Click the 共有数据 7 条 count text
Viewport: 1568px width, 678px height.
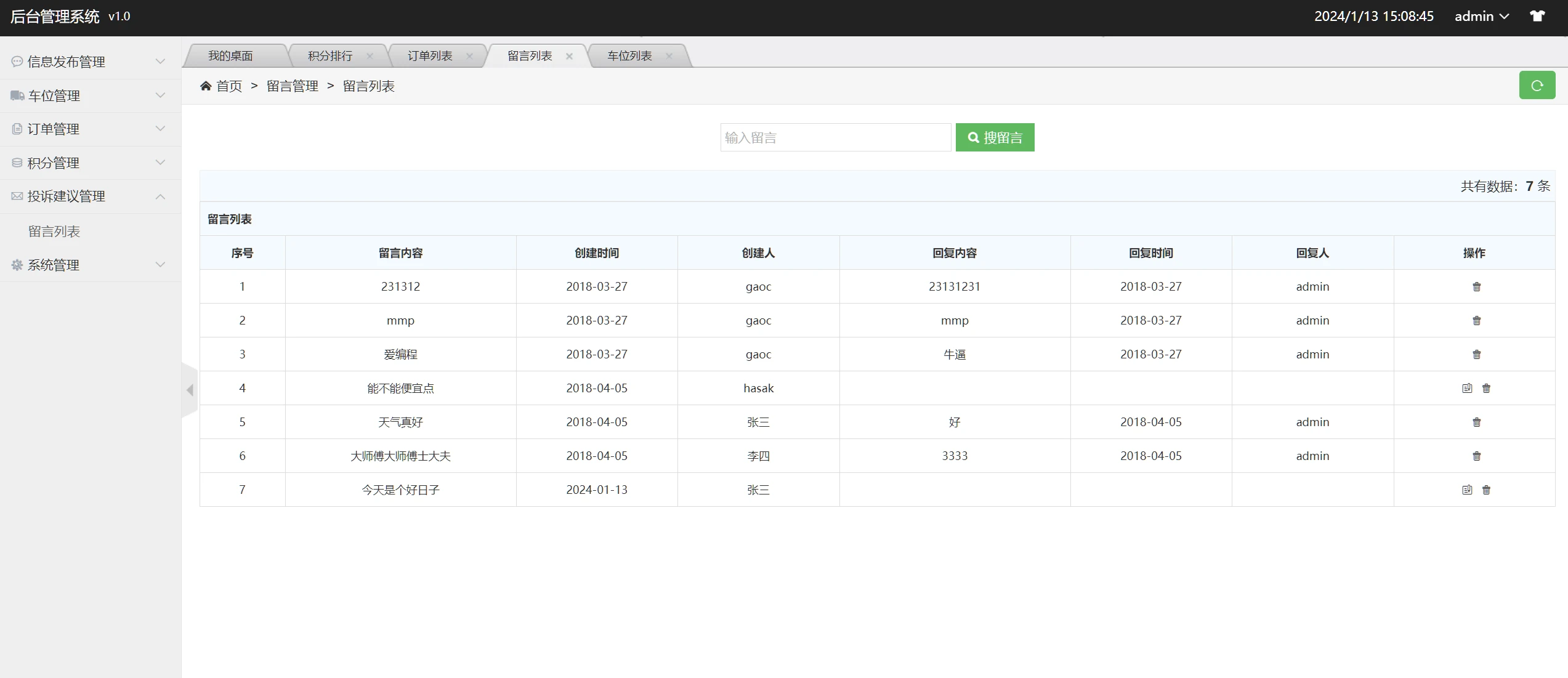click(x=1505, y=186)
